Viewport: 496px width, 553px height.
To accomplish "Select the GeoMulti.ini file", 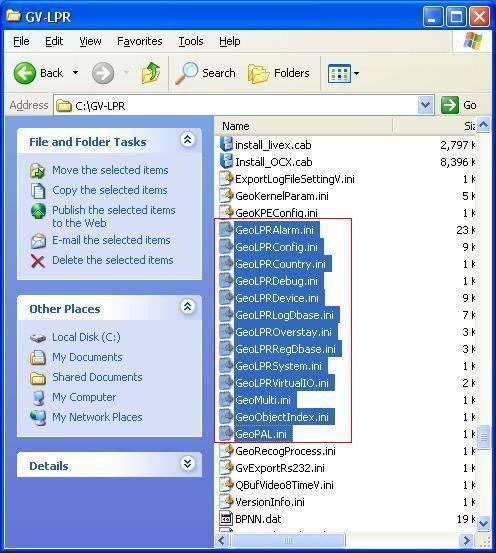I will point(263,400).
